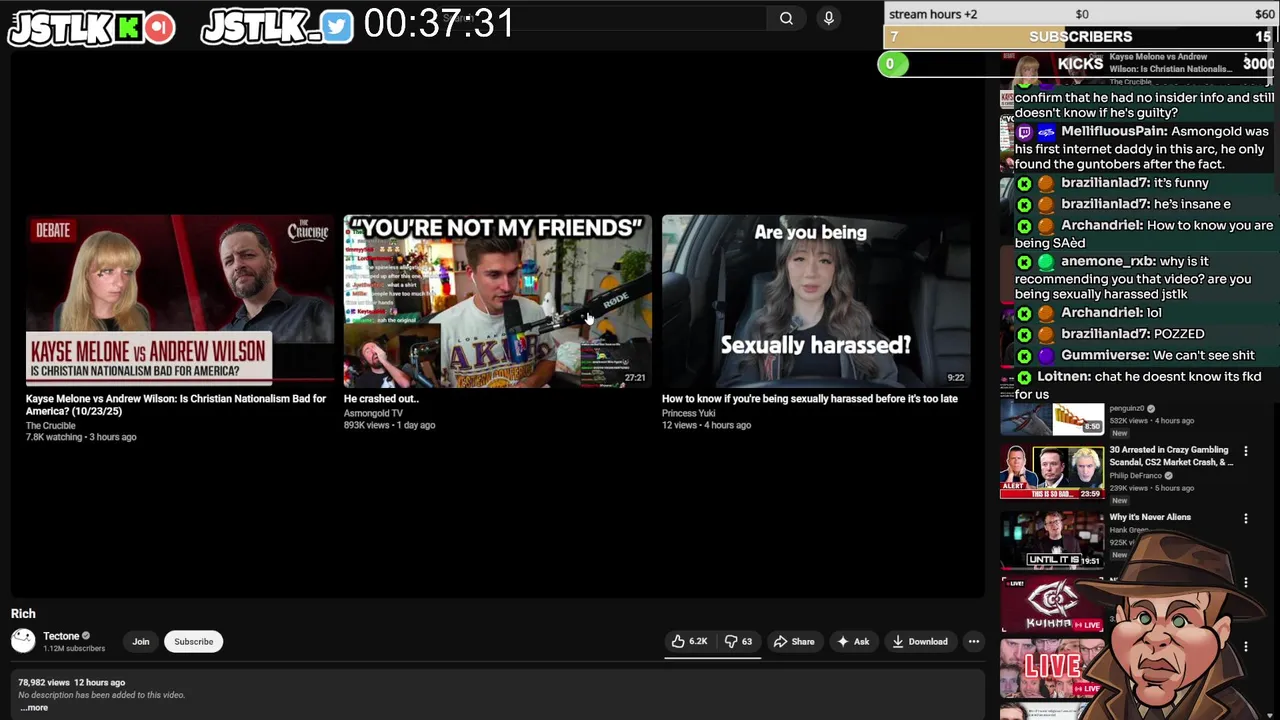Click video title 'How to know if you're being sexually harassed'
Screen dimensions: 1280x720
810,398
